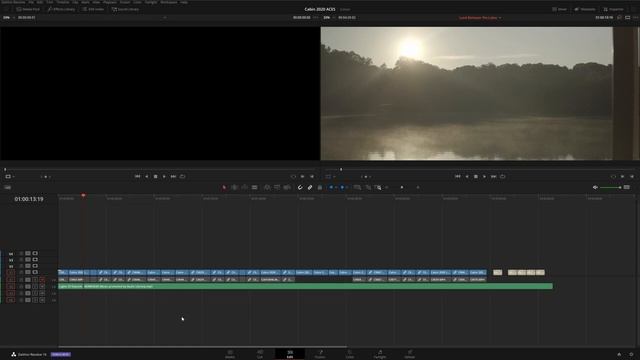Select the Trim Edit Mode tool
640x360 pixels.
pos(235,187)
